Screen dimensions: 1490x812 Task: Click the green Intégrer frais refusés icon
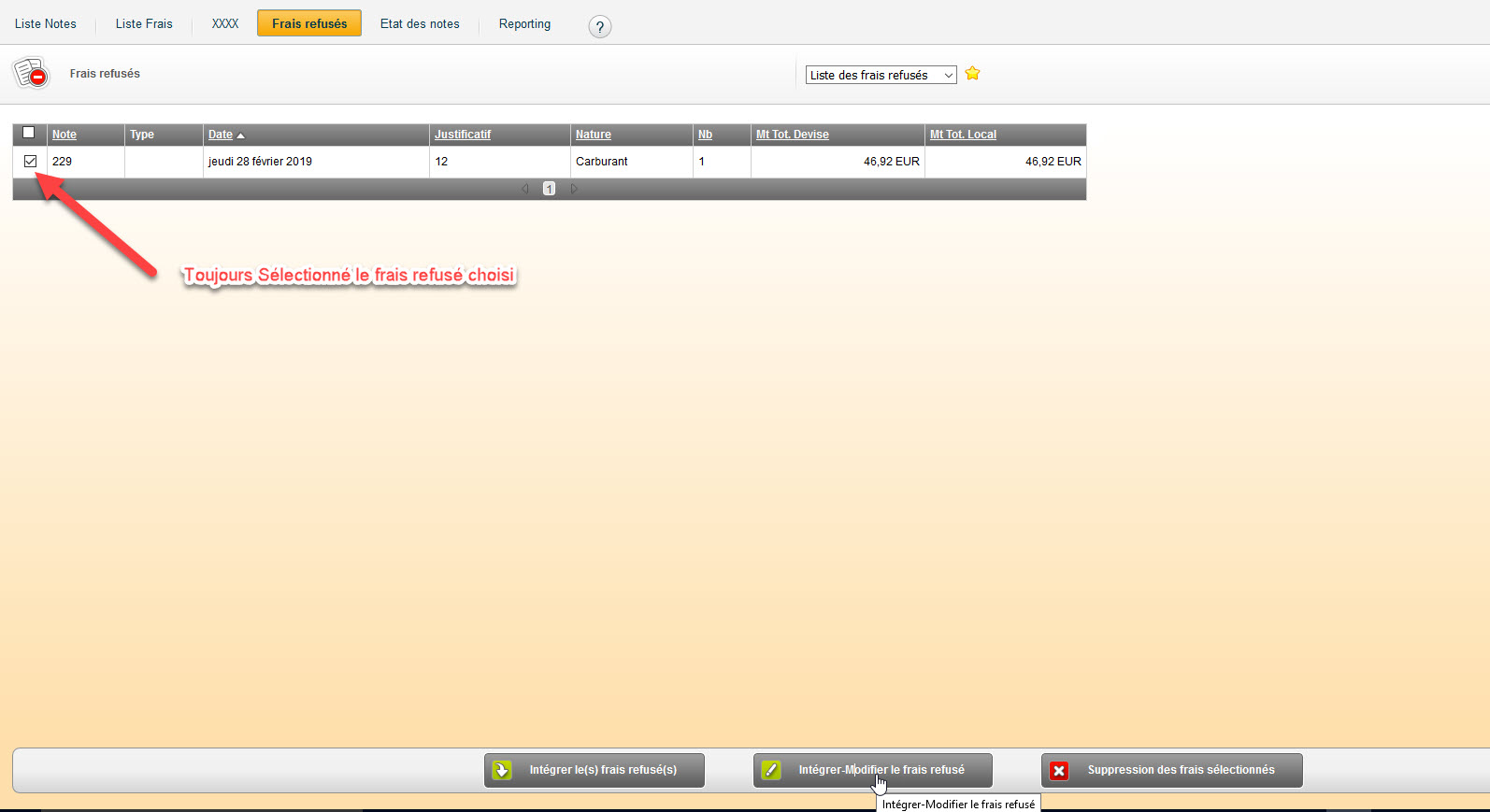[502, 770]
